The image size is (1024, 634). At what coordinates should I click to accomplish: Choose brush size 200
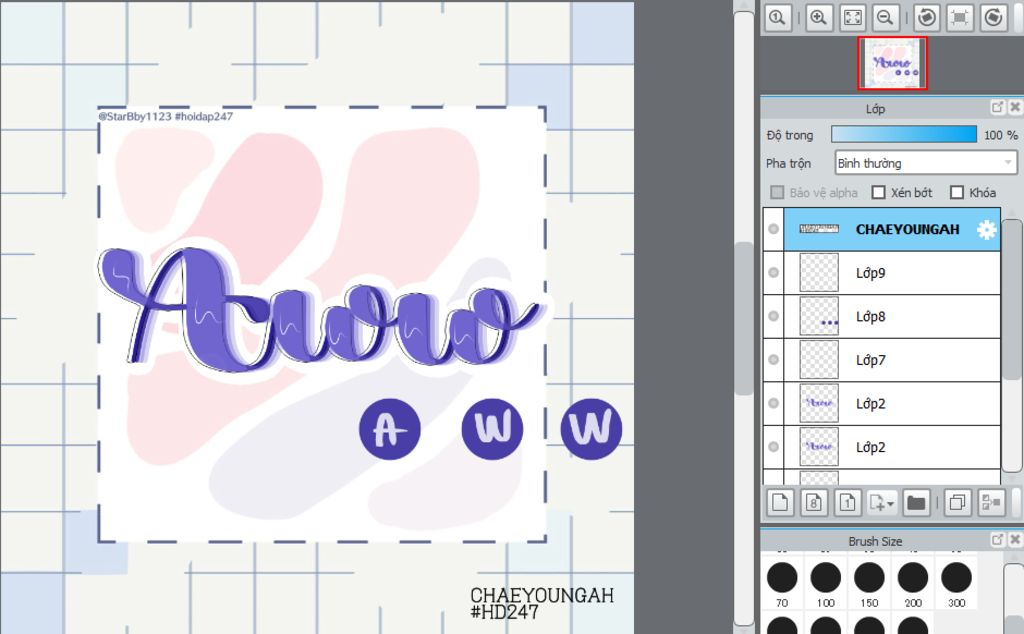point(913,583)
